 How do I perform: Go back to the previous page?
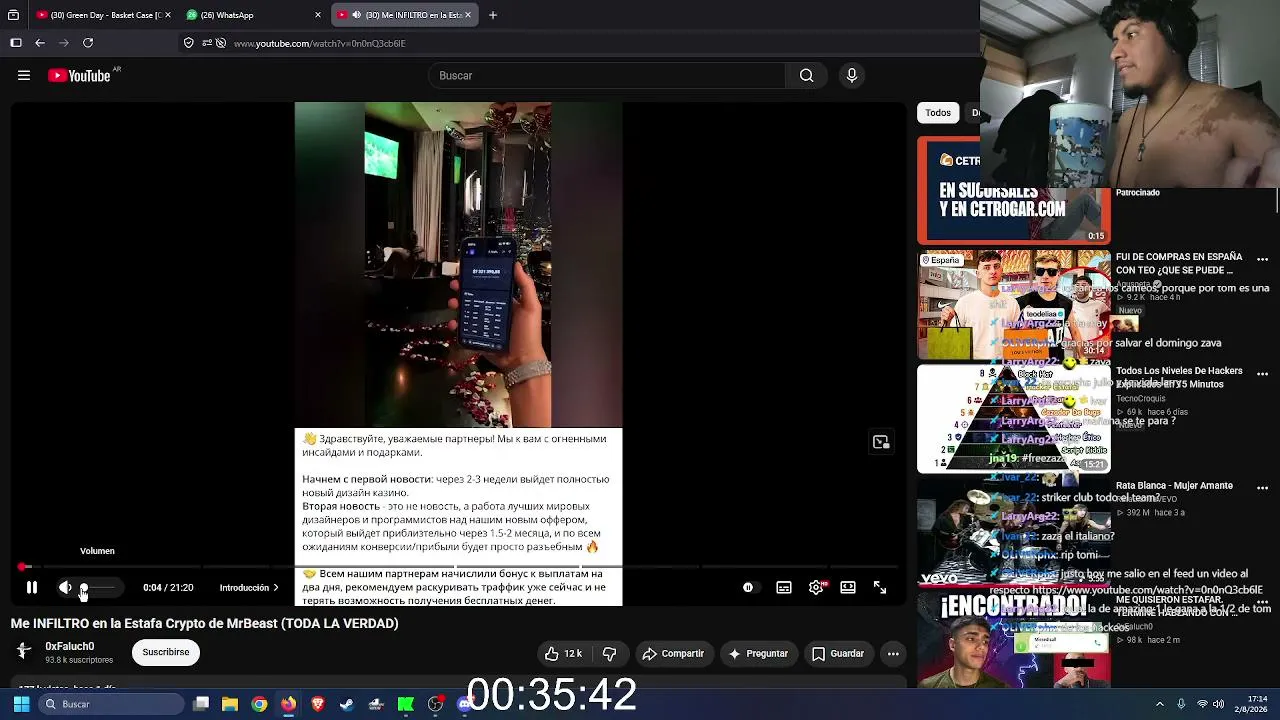[40, 43]
